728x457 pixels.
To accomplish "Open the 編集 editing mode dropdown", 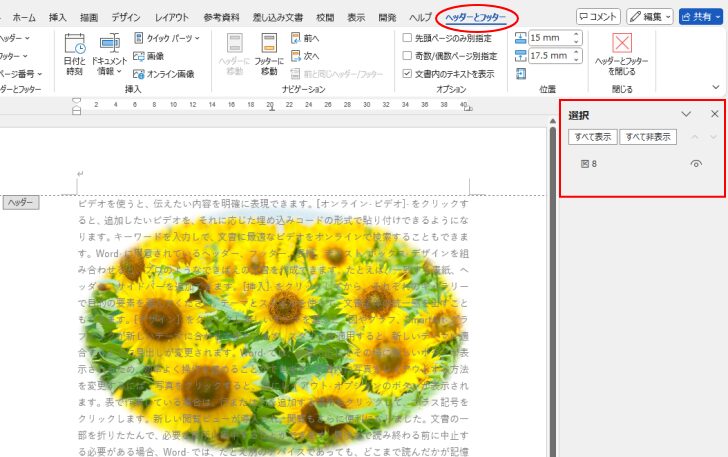I will pos(650,17).
